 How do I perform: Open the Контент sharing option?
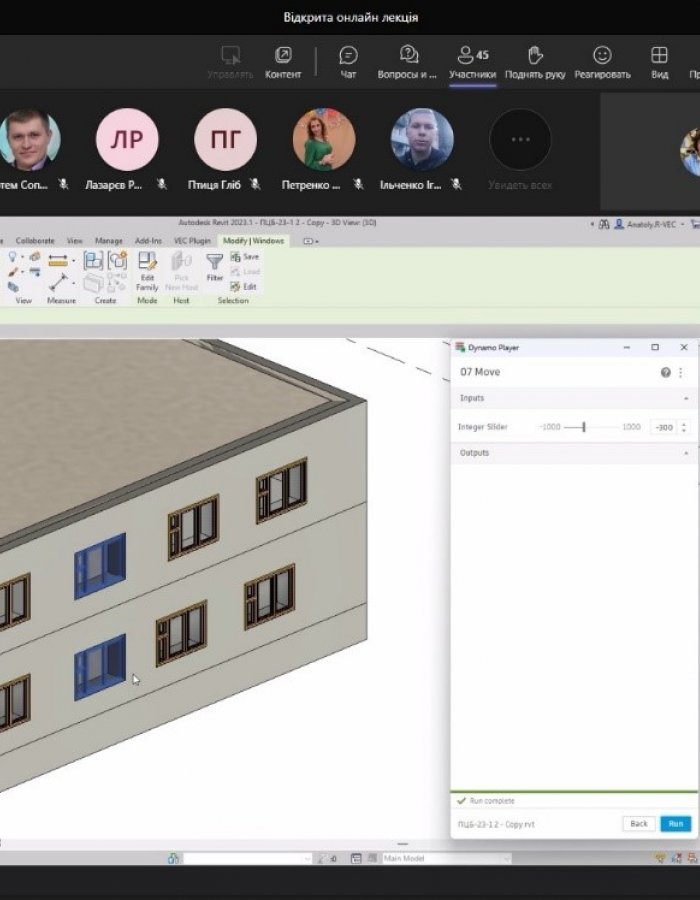(283, 62)
